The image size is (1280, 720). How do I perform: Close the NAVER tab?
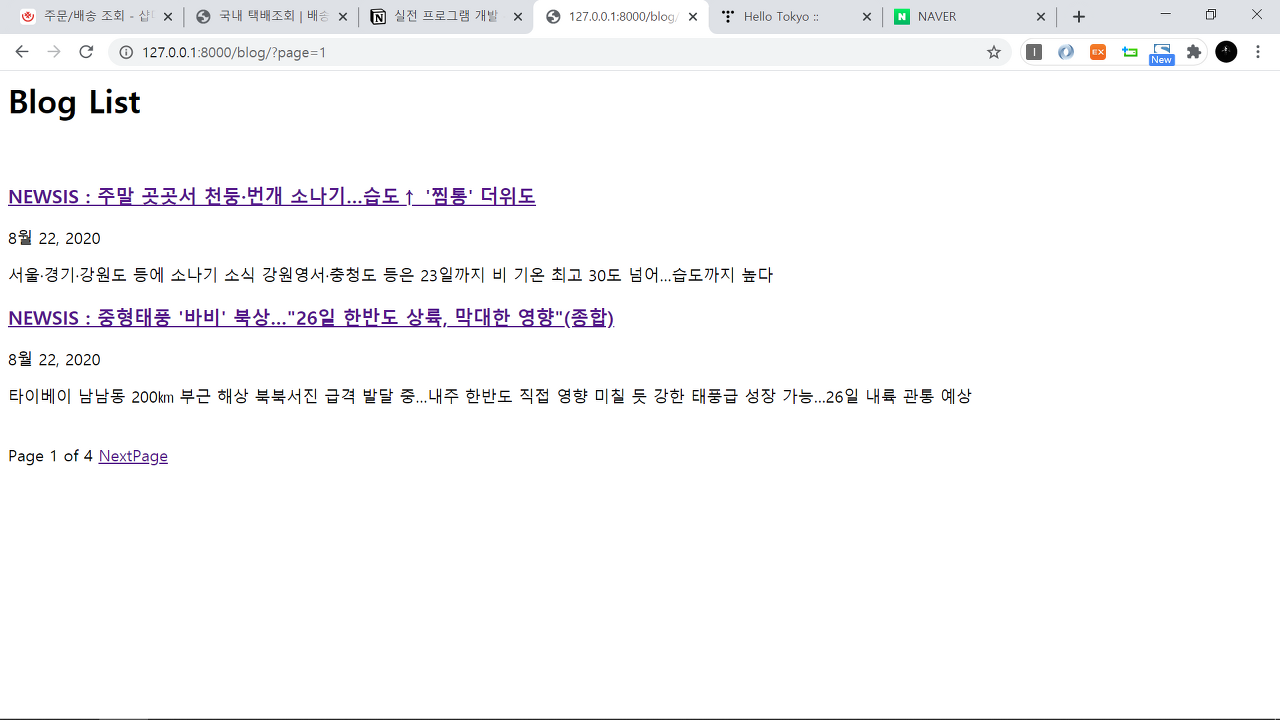1041,17
